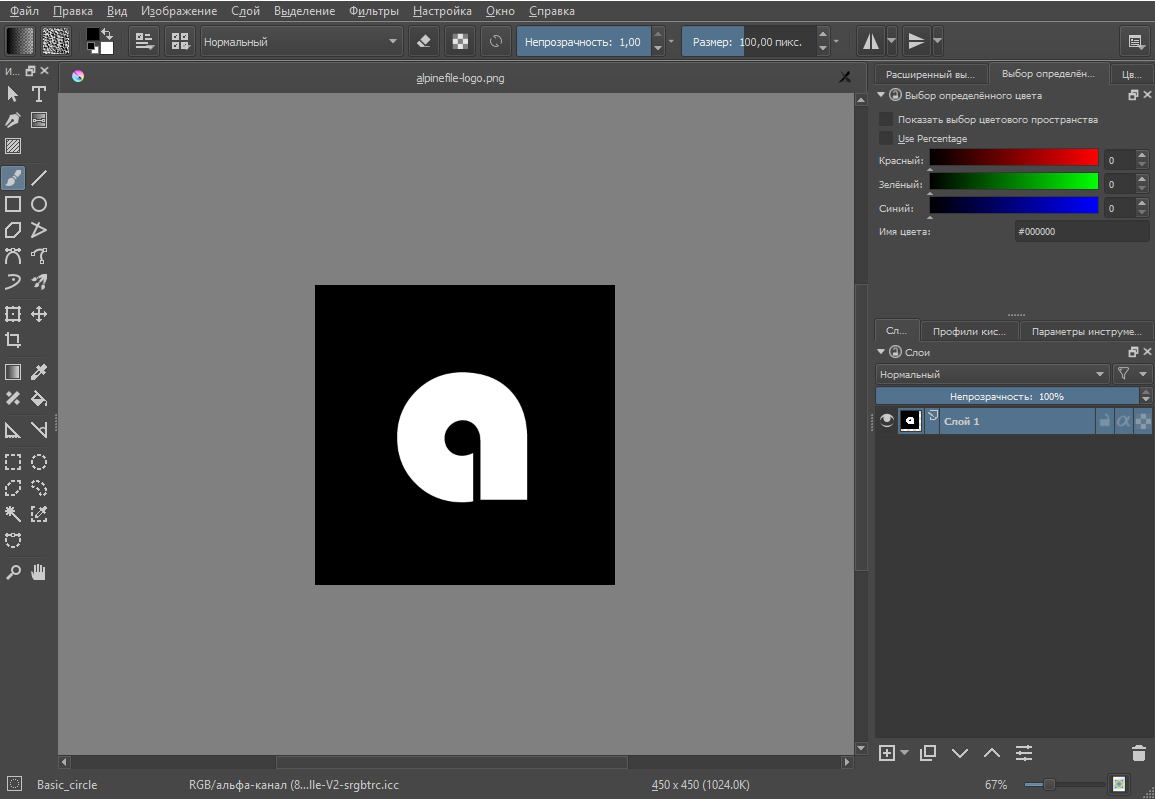1155x799 pixels.
Task: Tick the Use Percentage checkbox
Action: pos(886,138)
